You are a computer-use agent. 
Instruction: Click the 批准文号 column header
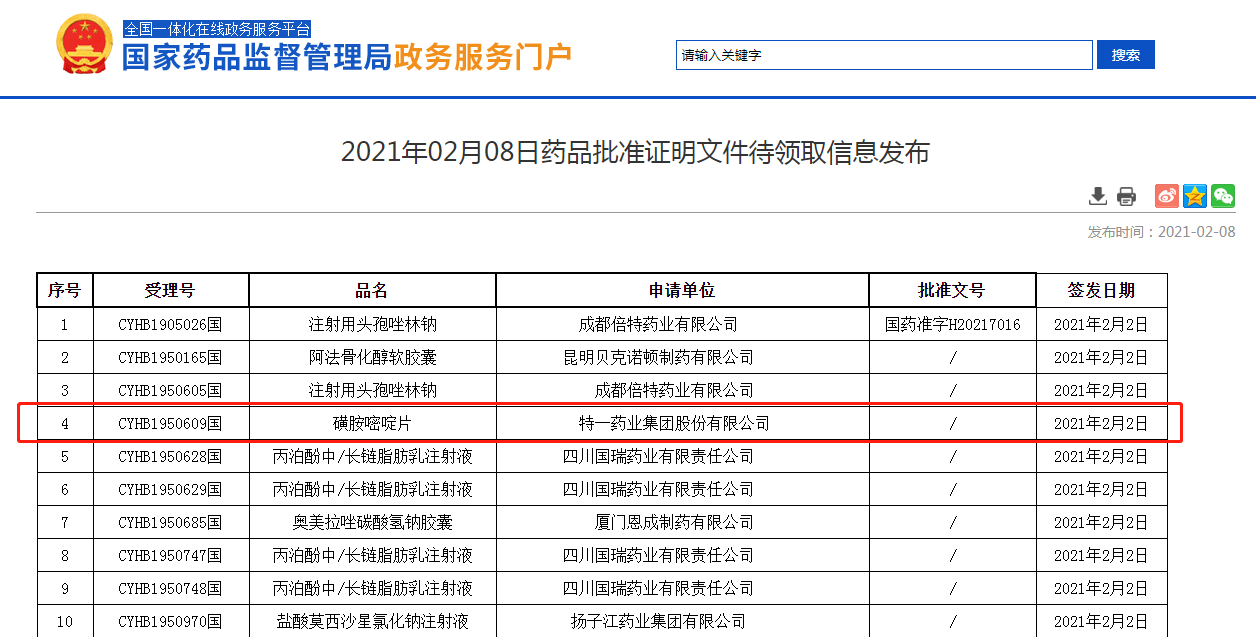[x=952, y=290]
